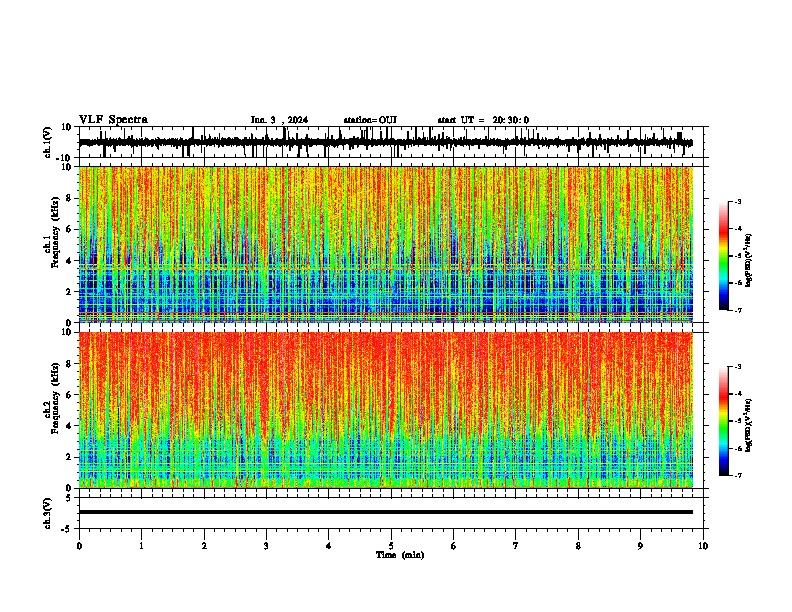The height and width of the screenshot is (612, 792).
Task: Click the "Time (min)" x-axis label
Action: [400, 555]
